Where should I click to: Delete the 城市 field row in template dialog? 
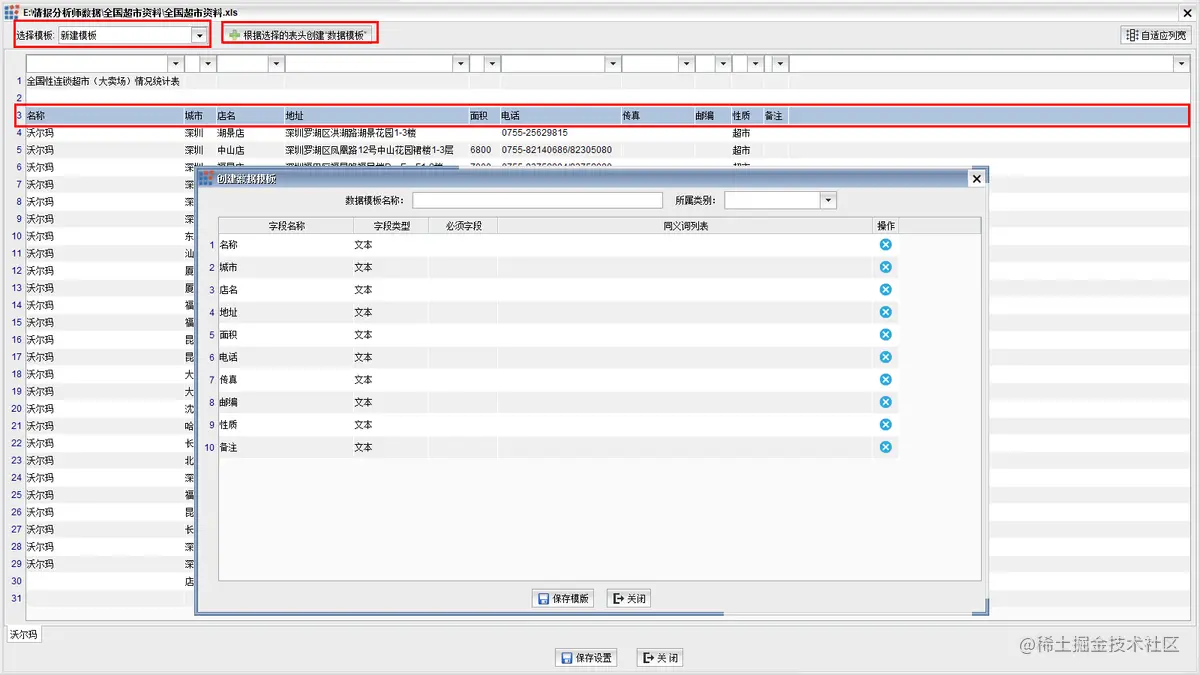point(885,267)
